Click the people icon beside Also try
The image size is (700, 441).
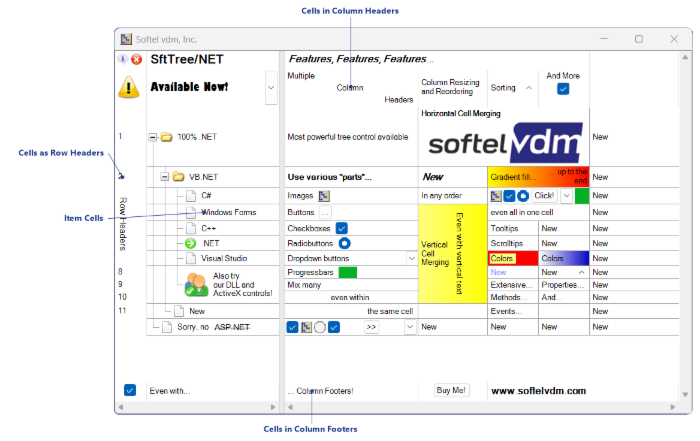coord(196,285)
